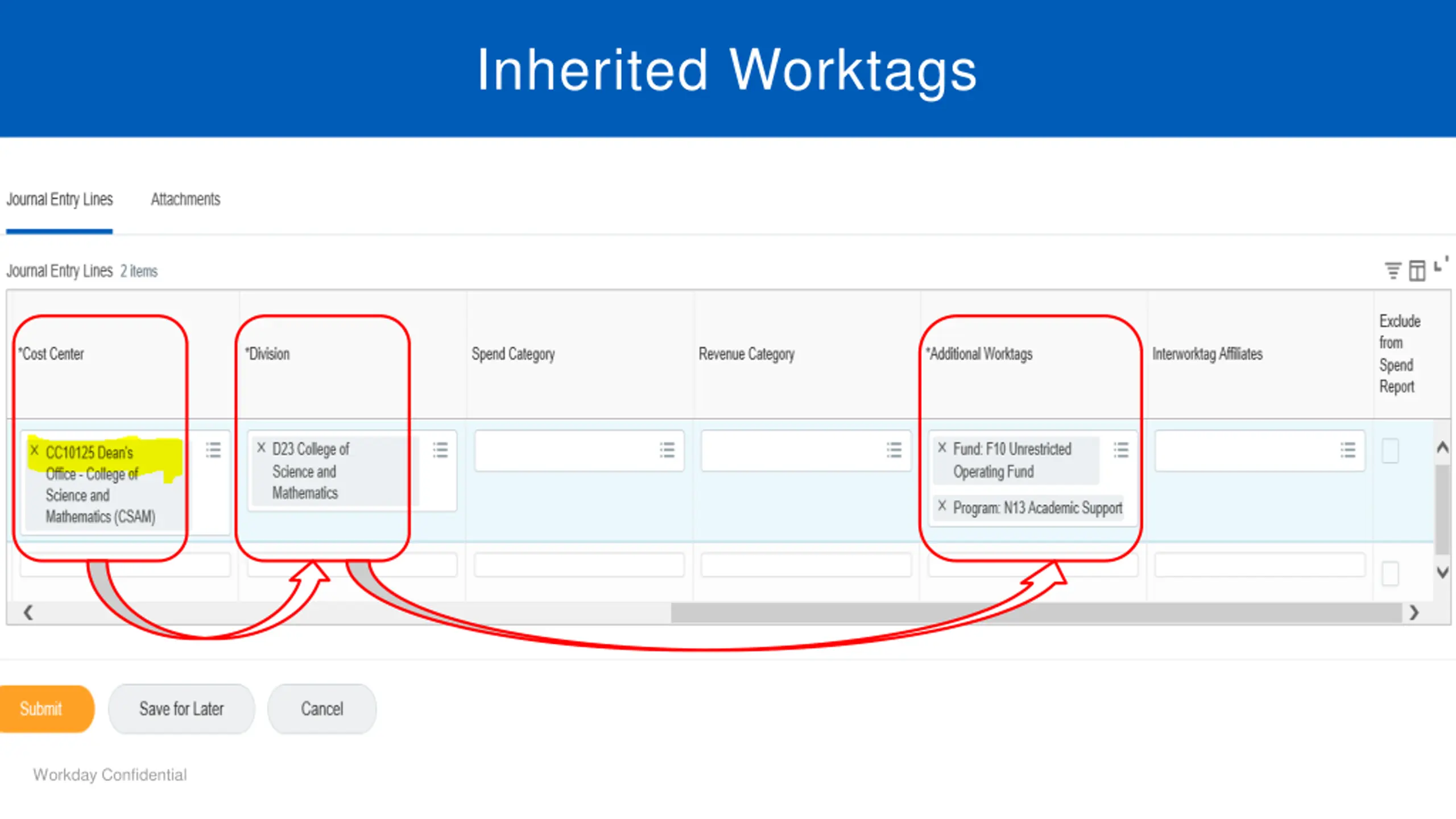1456x819 pixels.
Task: Remove Fund: F10 Unrestricted Operating Fund worktag
Action: (942, 448)
